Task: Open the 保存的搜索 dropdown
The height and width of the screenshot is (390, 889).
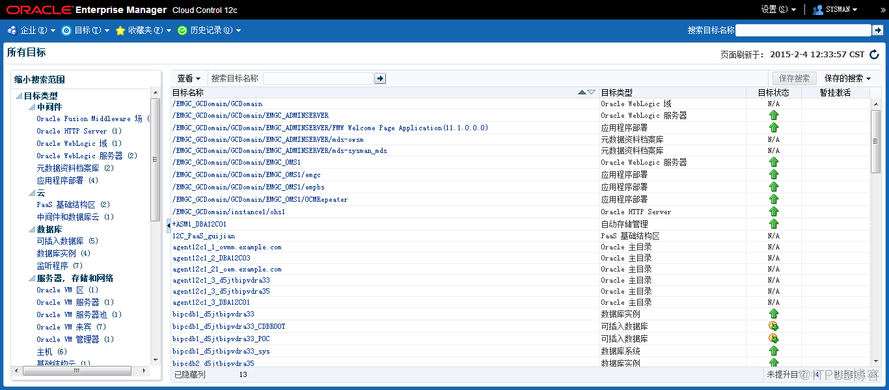Action: [848, 79]
